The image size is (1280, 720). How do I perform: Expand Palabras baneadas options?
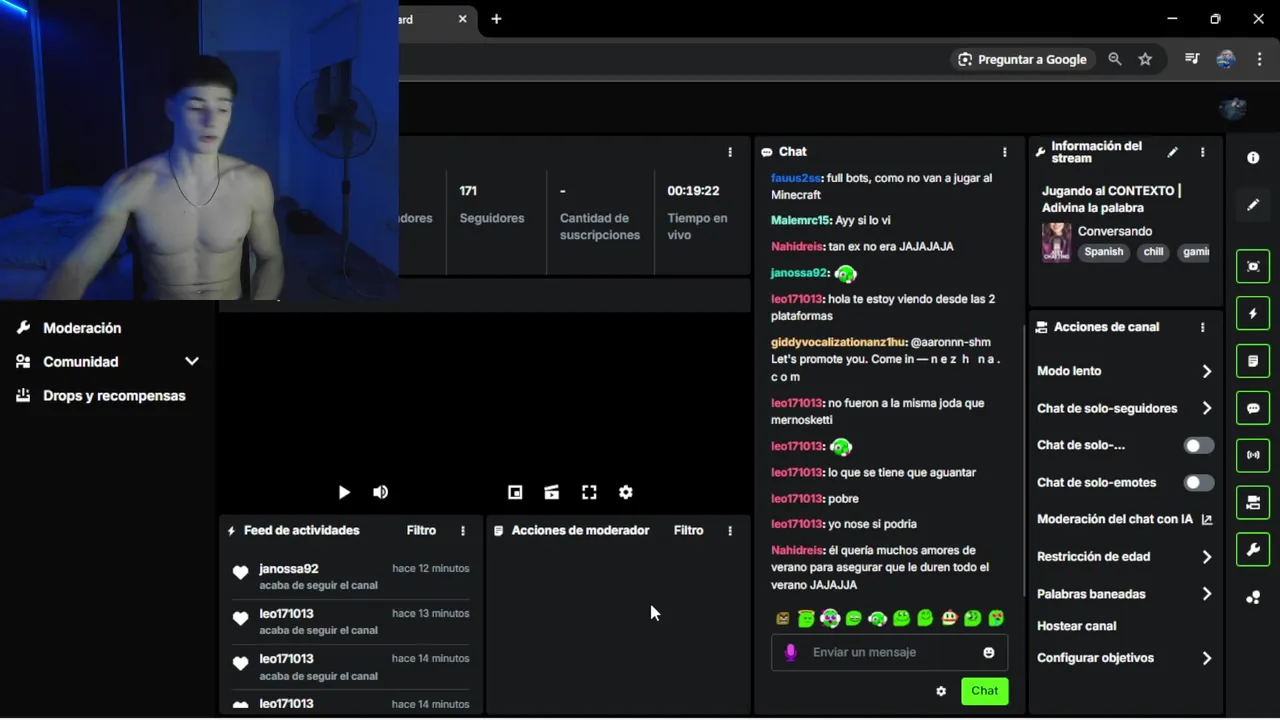(1207, 594)
